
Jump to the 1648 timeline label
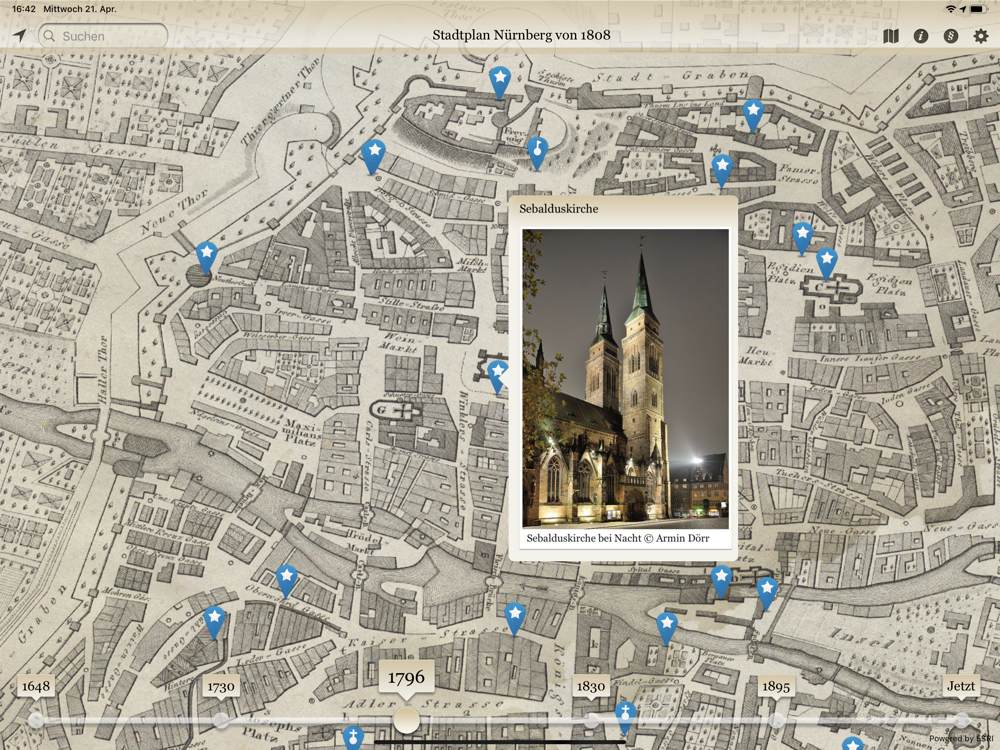[36, 686]
